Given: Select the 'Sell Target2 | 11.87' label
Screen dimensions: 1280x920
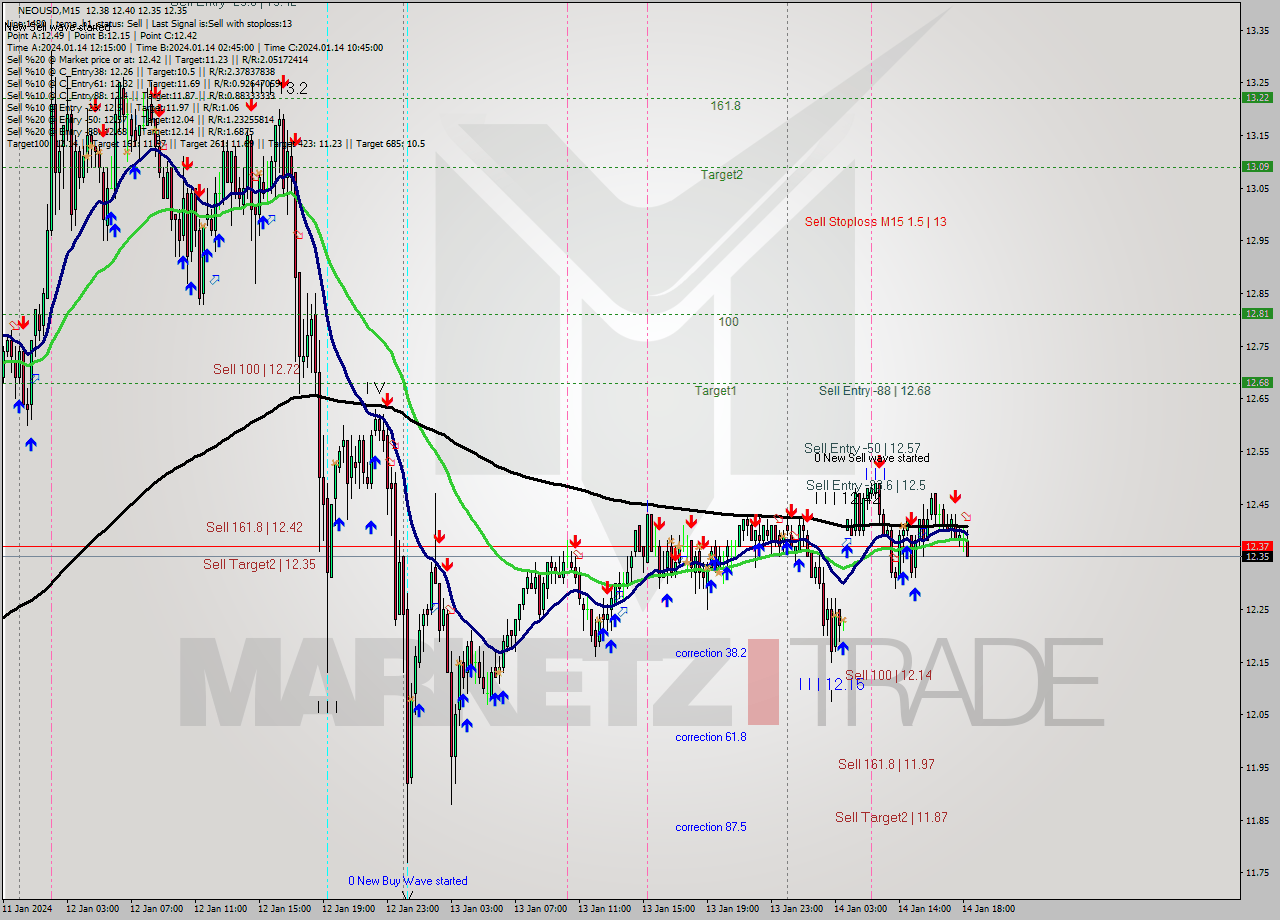Looking at the screenshot, I should point(891,818).
